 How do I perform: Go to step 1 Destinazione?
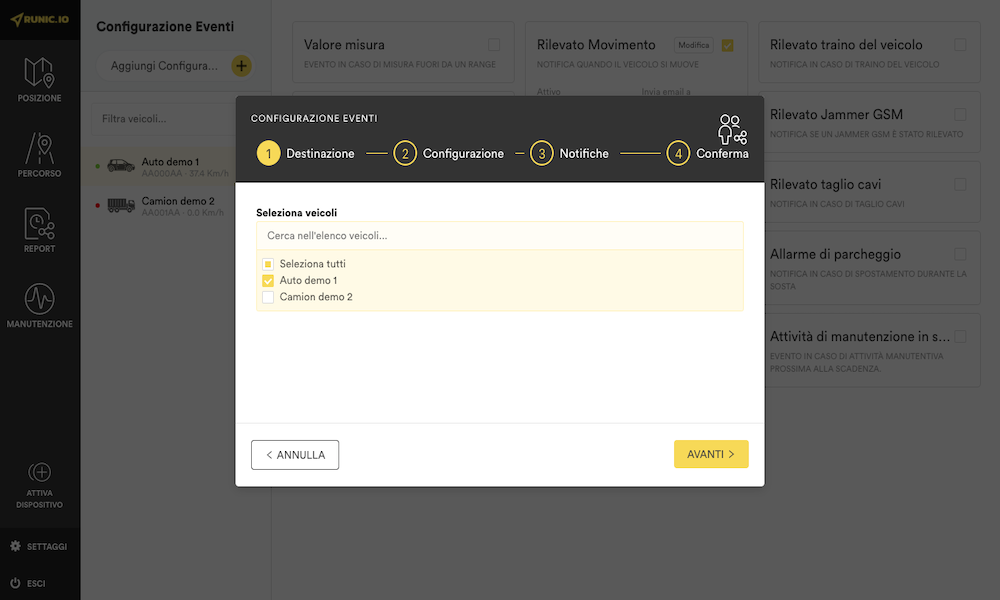[305, 154]
